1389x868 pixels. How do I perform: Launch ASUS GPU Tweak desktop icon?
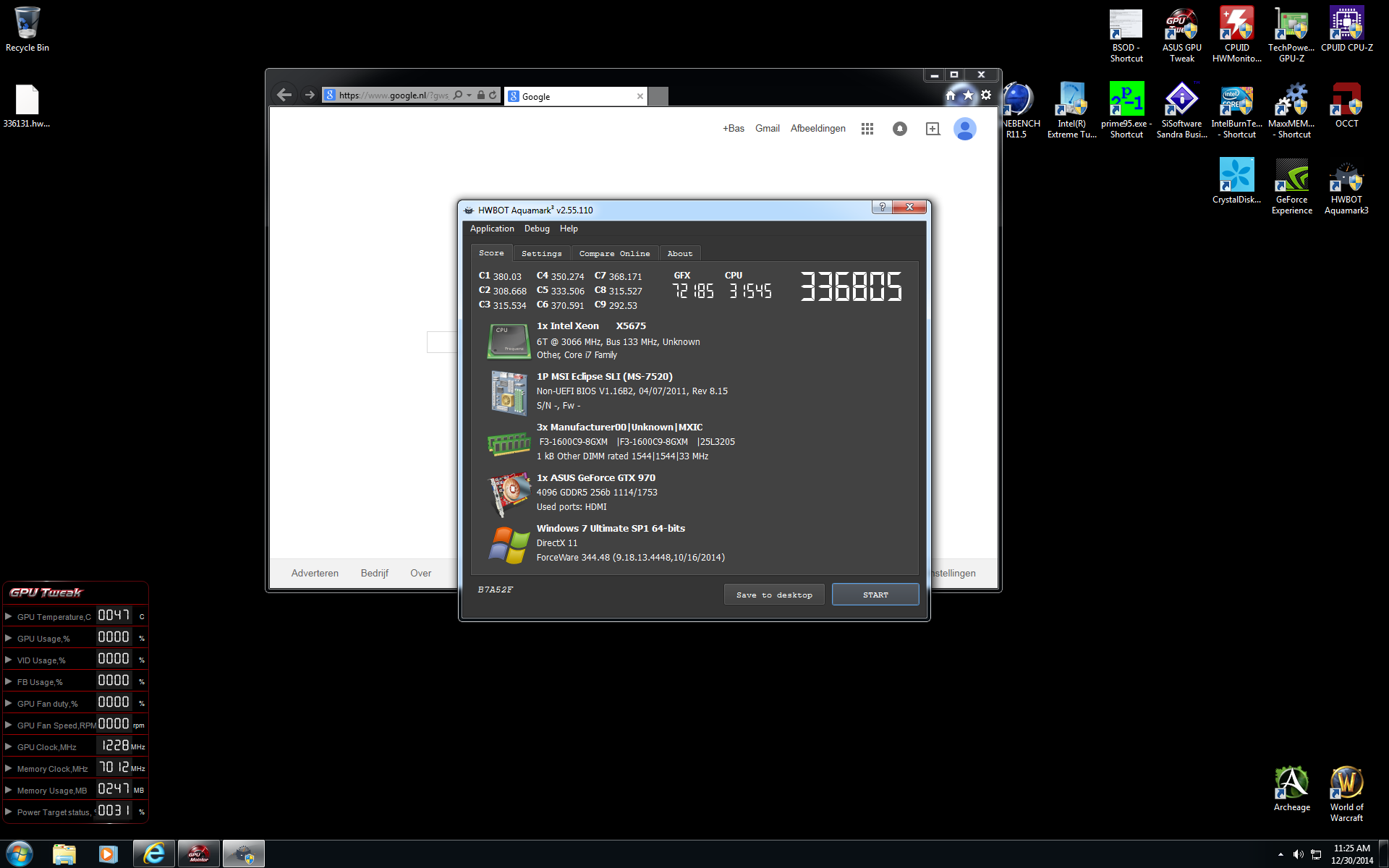(1181, 35)
